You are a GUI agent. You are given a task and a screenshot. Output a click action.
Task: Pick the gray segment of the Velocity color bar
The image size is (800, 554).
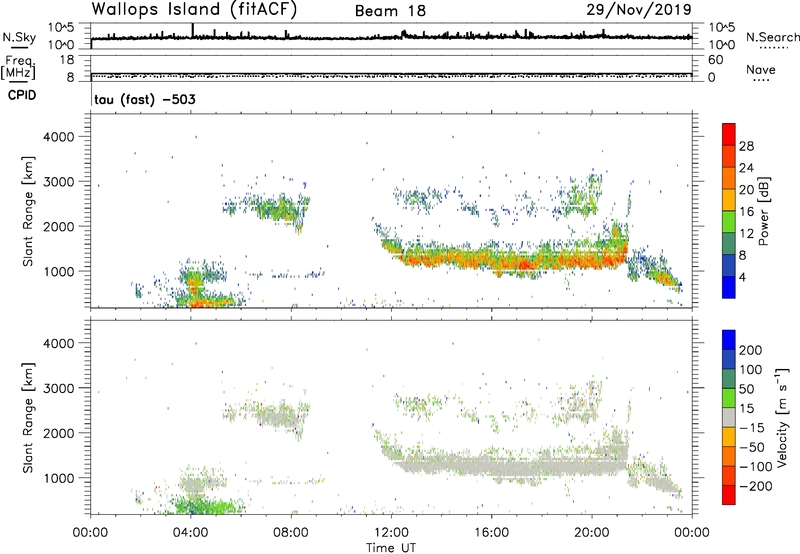pos(729,417)
